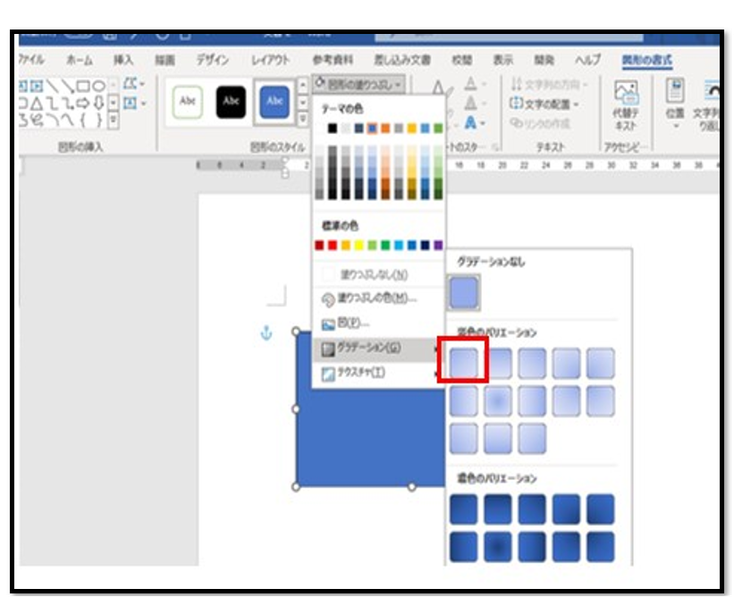Image resolution: width=734 pixels, height=597 pixels.
Task: Select the straight line shape
Action: 53,86
